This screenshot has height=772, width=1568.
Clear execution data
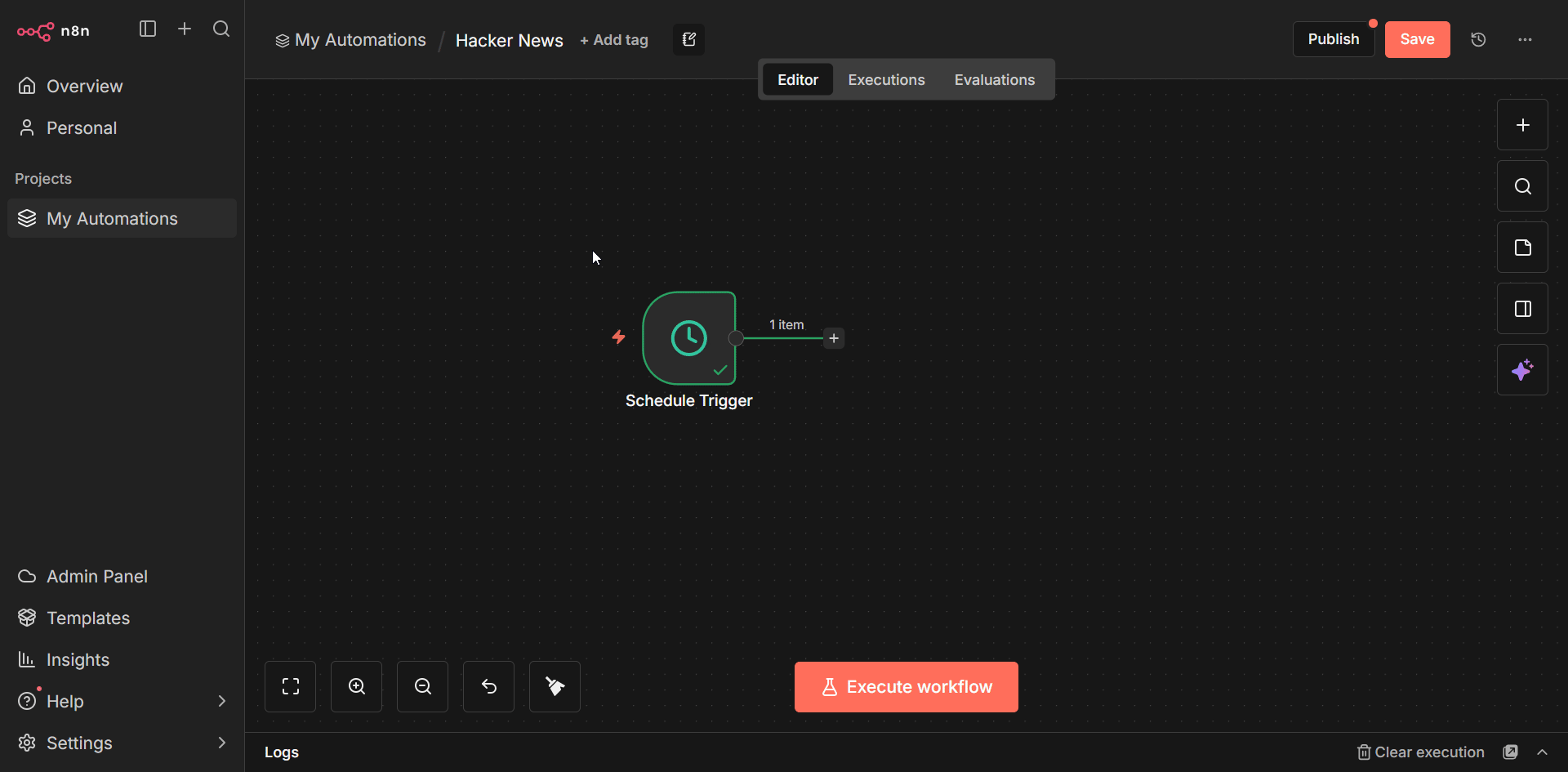pyautogui.click(x=1421, y=752)
